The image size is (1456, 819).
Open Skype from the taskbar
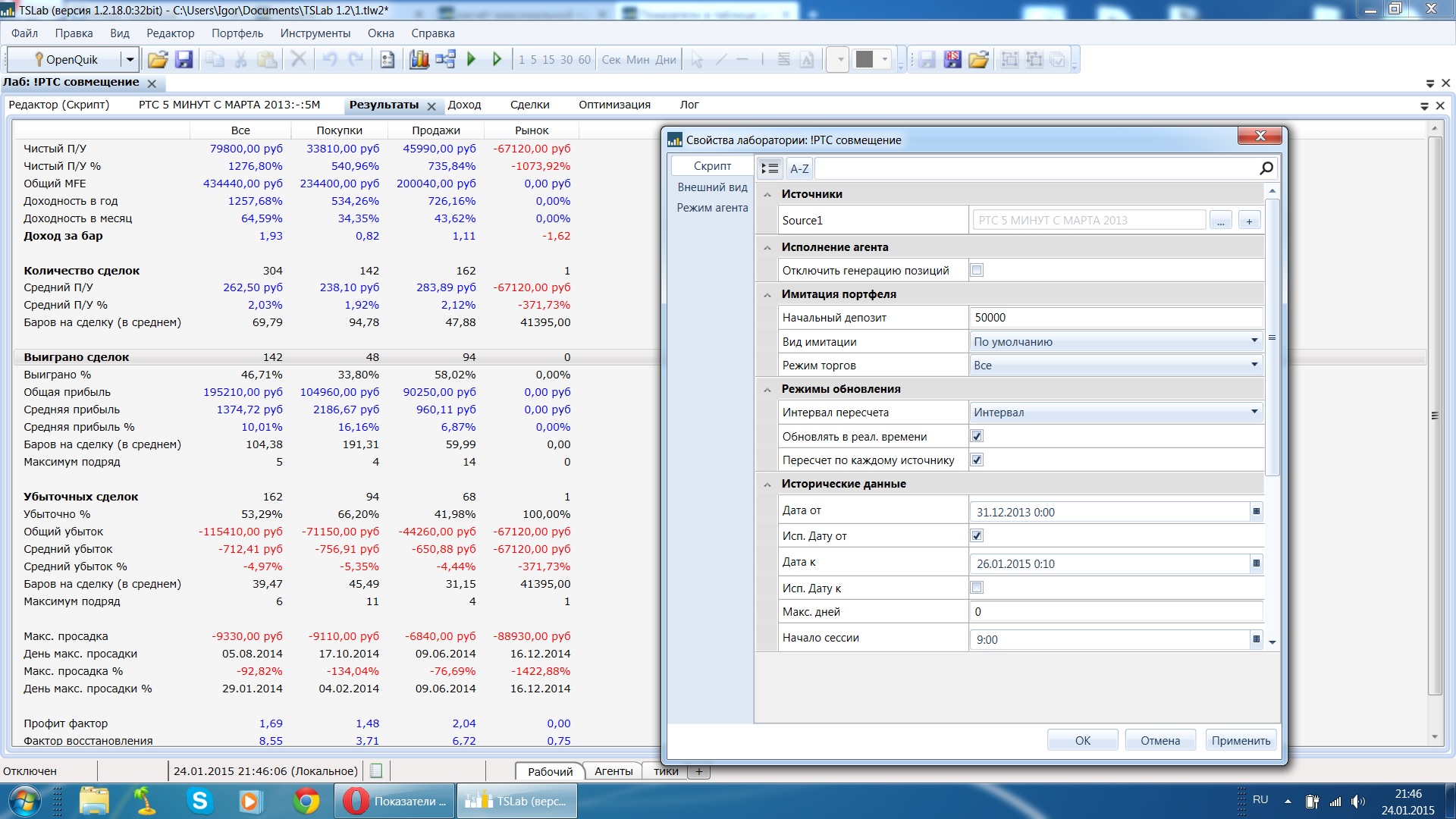pos(200,801)
